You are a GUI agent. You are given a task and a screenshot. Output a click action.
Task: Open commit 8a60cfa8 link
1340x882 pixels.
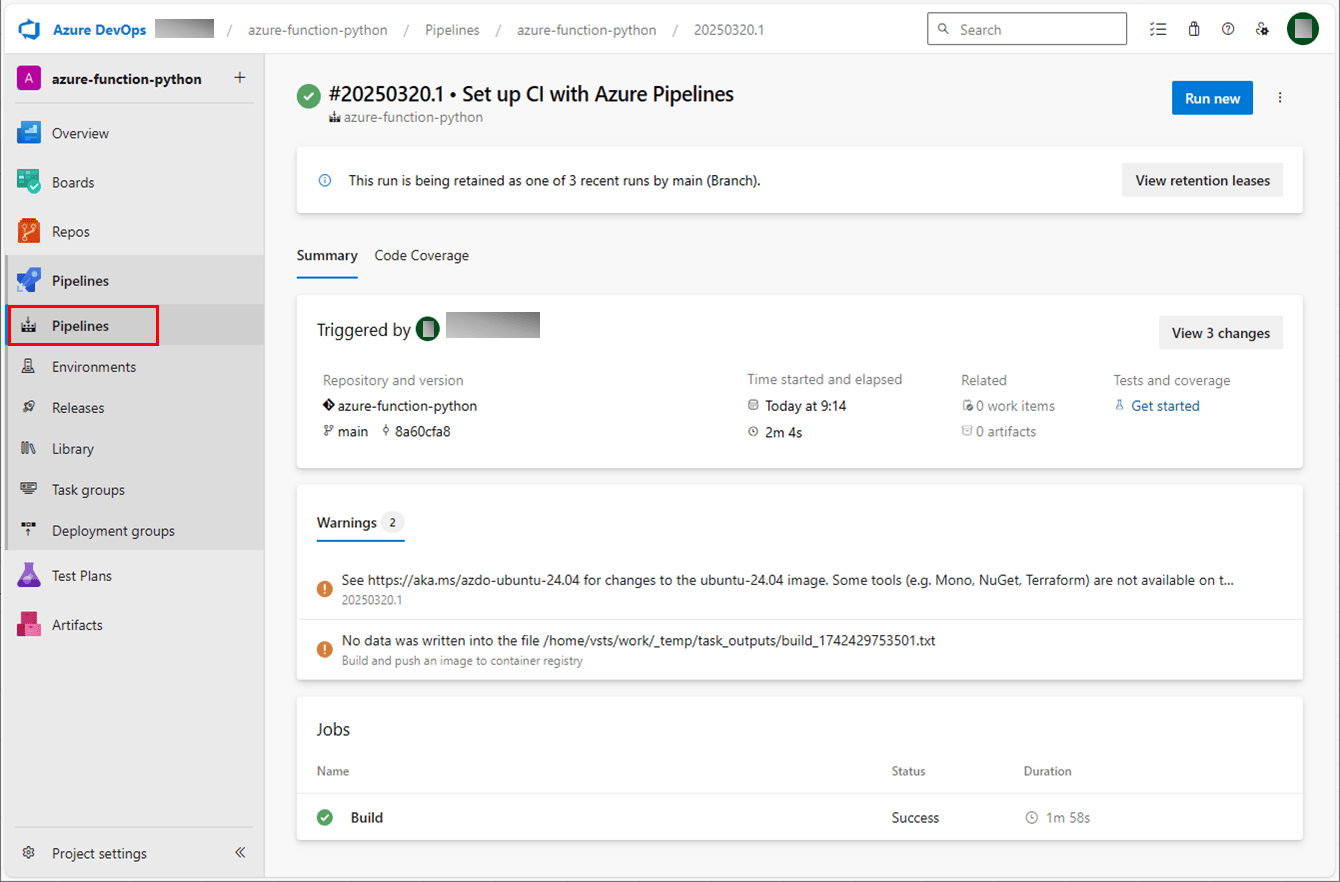click(422, 432)
